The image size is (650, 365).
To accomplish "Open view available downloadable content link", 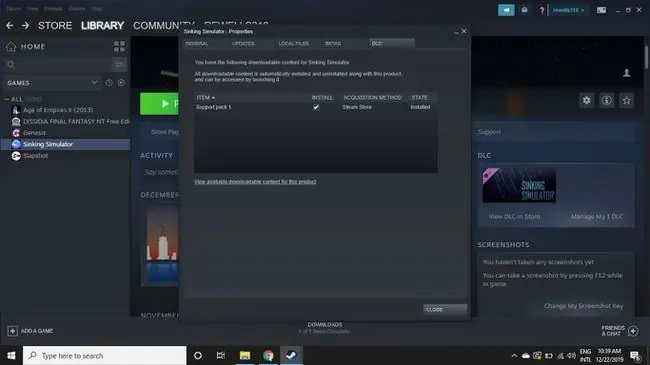I will [255, 182].
